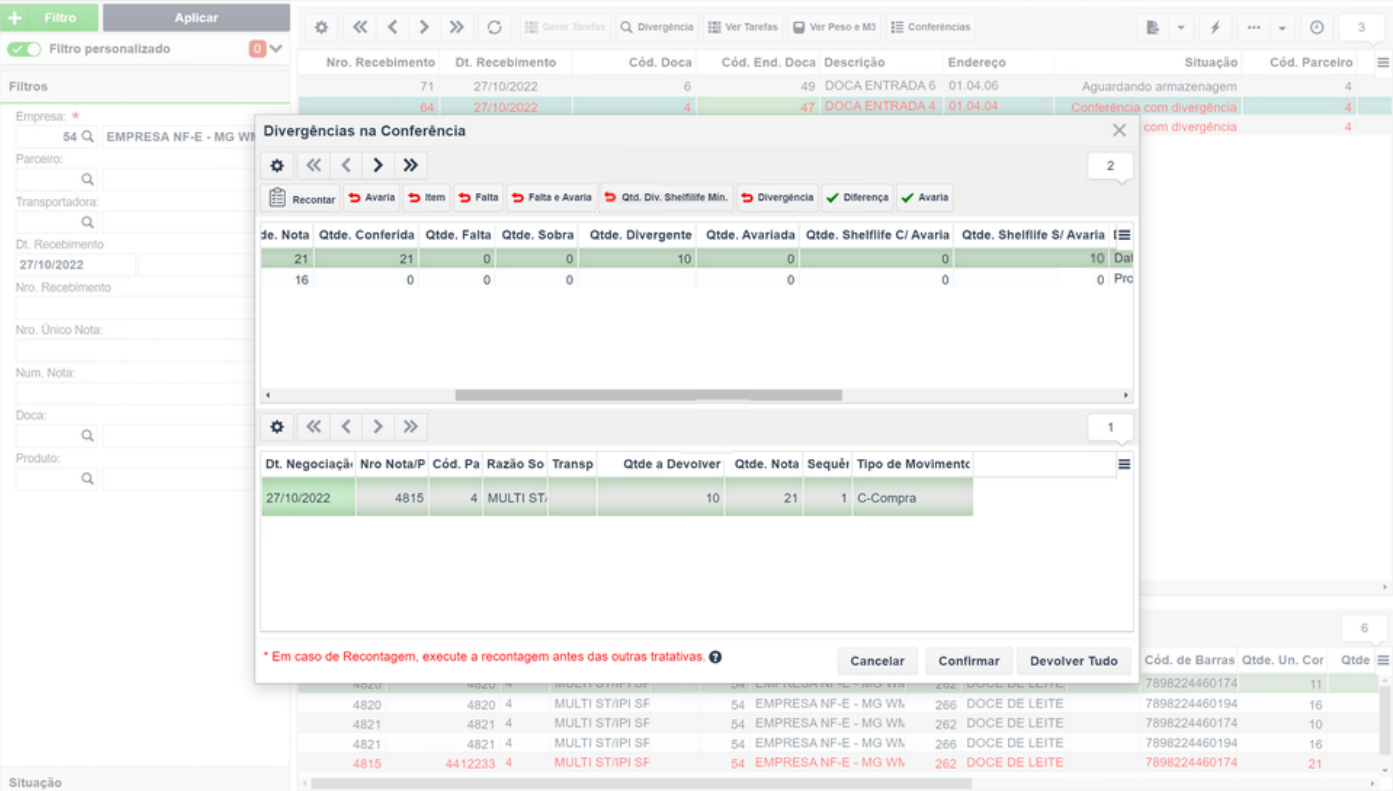Image resolution: width=1393 pixels, height=791 pixels.
Task: Go to first record in main toolbar
Action: pos(360,28)
